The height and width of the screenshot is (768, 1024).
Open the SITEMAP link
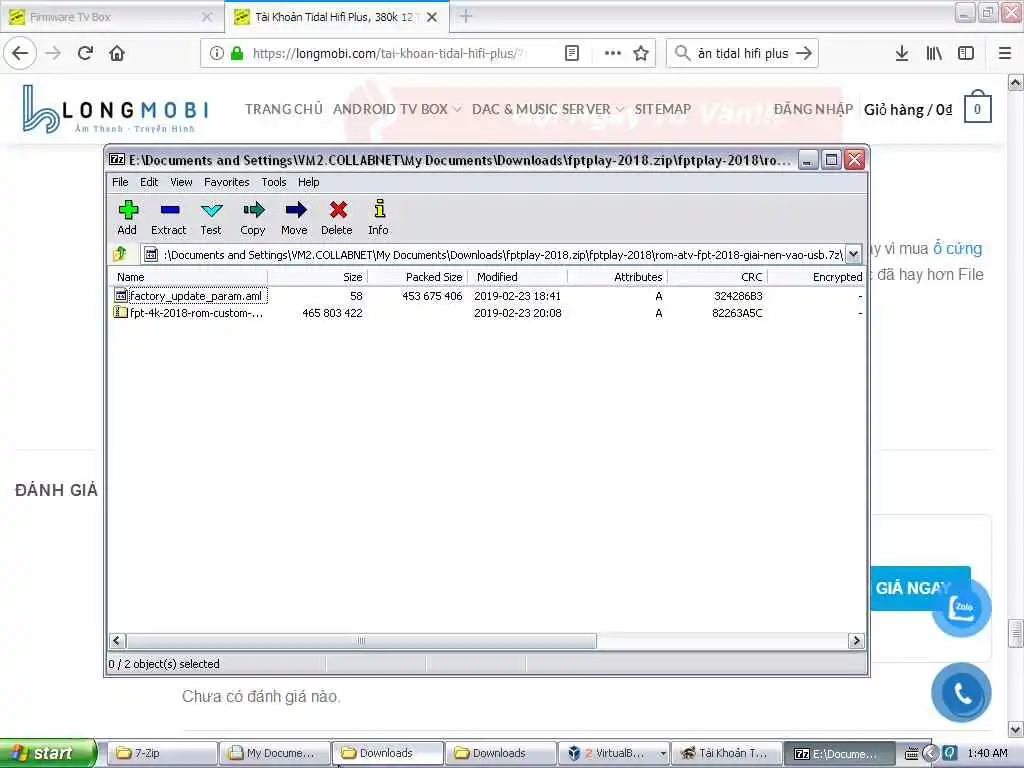(x=662, y=109)
